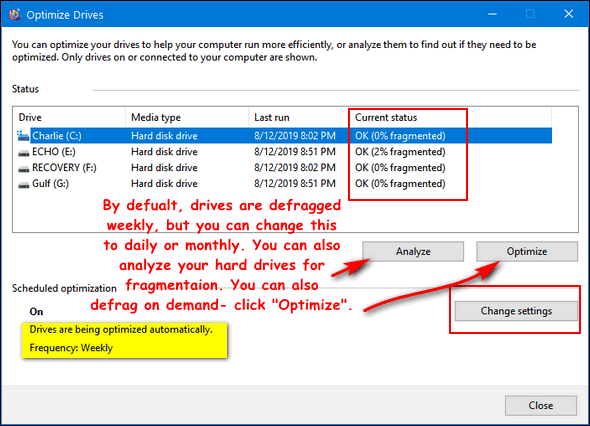Click the Optimize button
Image resolution: width=590 pixels, height=426 pixels.
coord(527,251)
